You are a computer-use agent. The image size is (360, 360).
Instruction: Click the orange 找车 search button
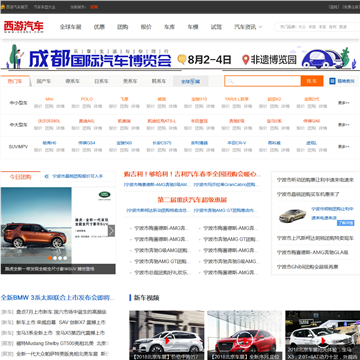[x=312, y=81]
